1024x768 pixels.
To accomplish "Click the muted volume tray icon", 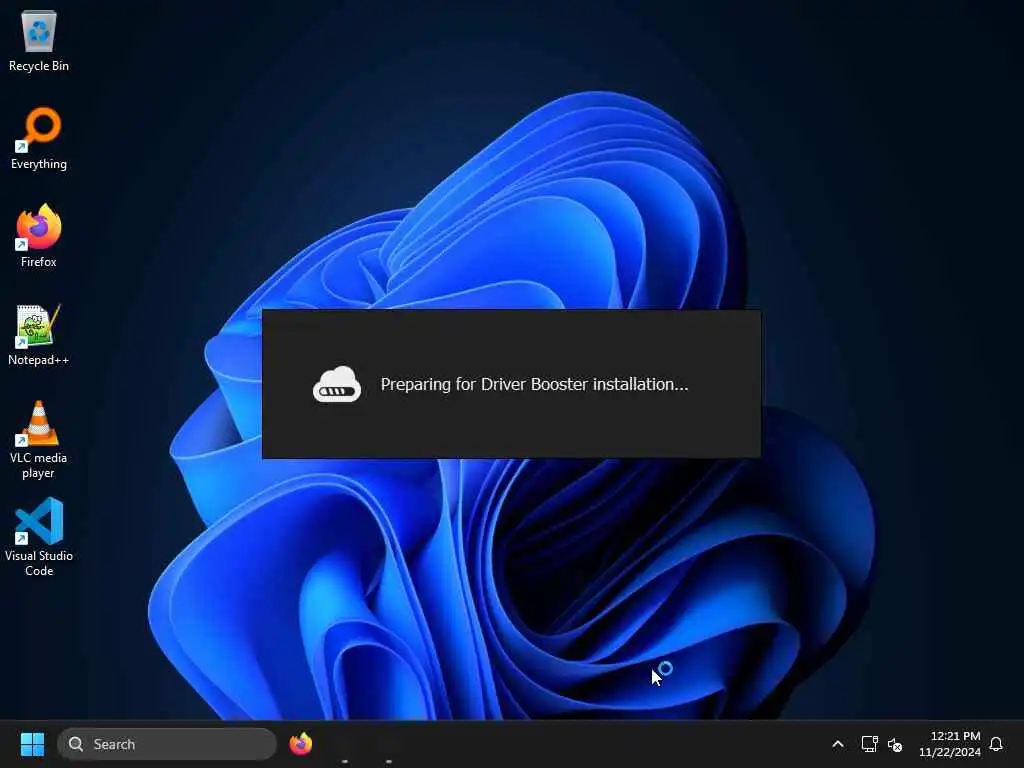I will pos(895,744).
